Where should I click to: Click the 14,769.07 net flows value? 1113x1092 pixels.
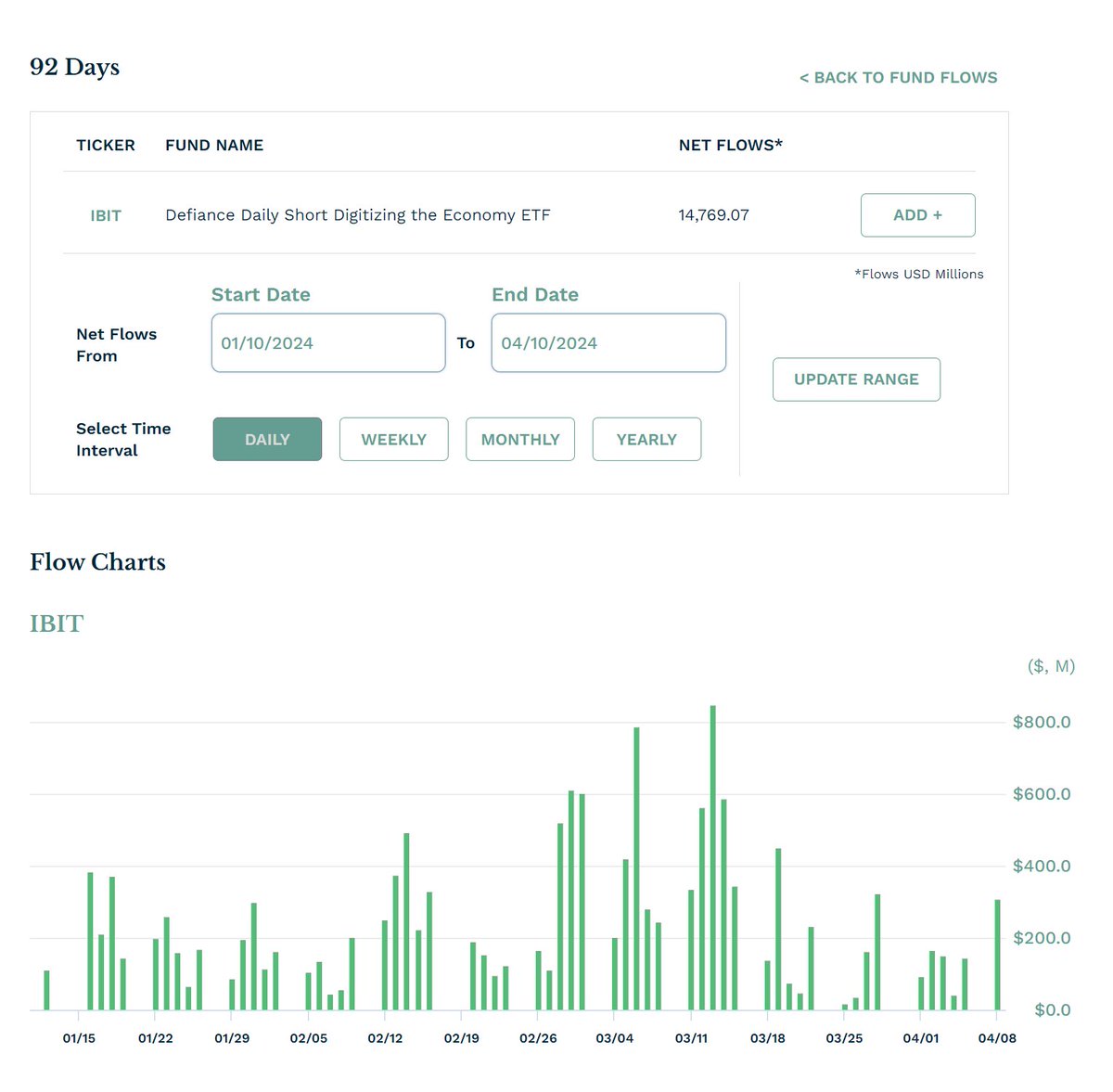click(713, 215)
